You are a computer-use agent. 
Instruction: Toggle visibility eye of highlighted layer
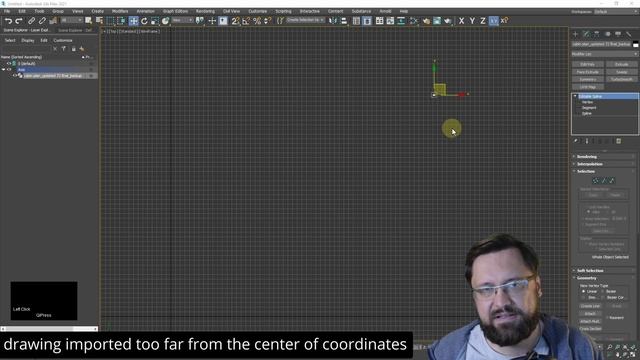tap(9, 70)
